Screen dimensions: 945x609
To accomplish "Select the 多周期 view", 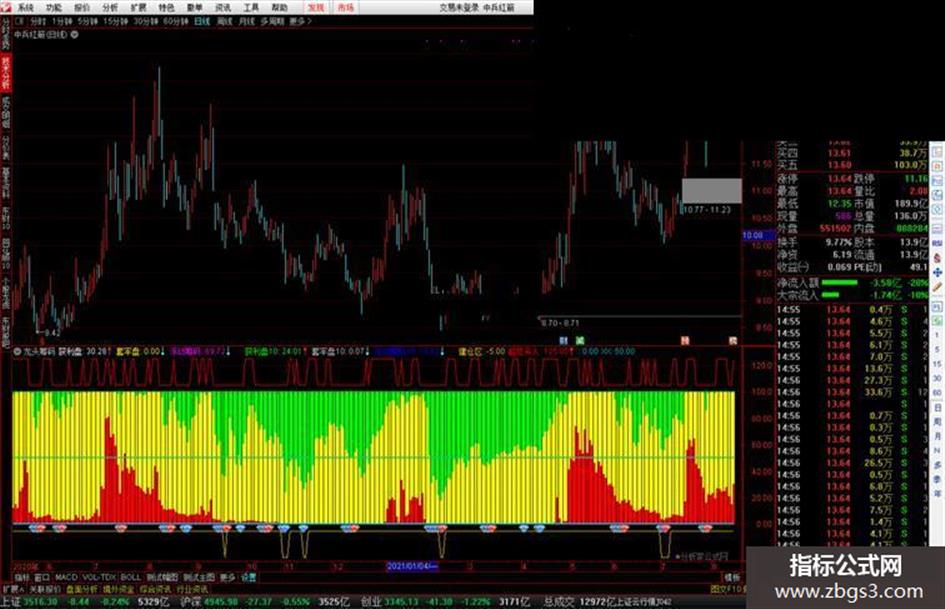I will (272, 21).
